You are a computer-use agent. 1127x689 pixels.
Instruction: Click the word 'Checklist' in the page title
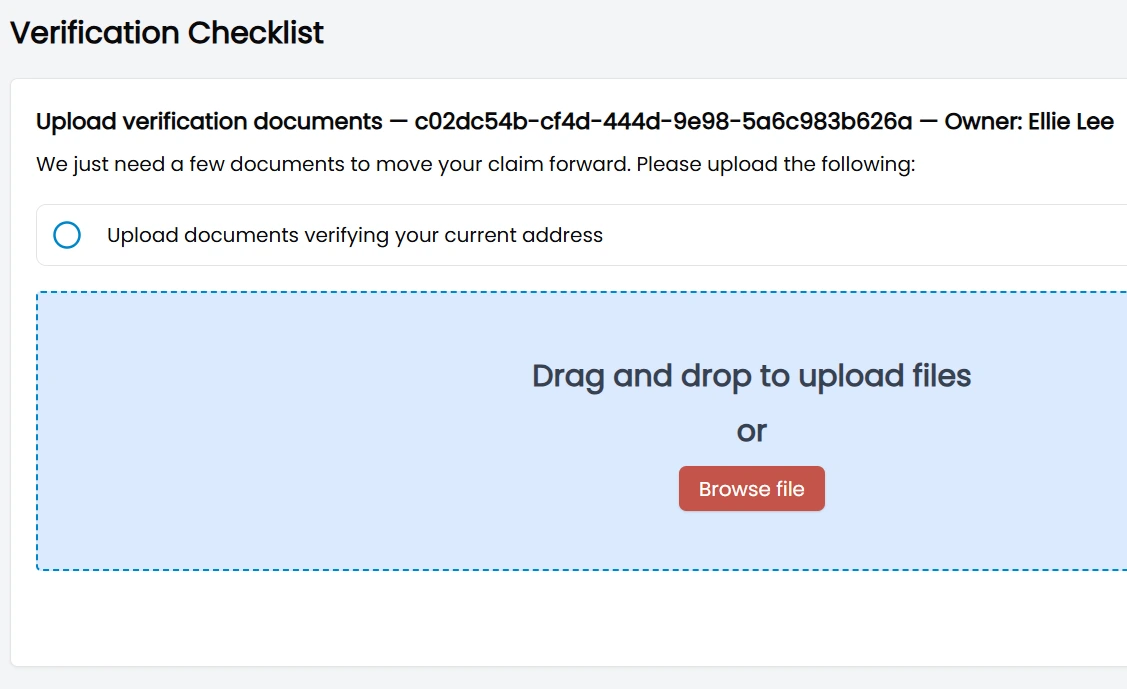[x=256, y=32]
